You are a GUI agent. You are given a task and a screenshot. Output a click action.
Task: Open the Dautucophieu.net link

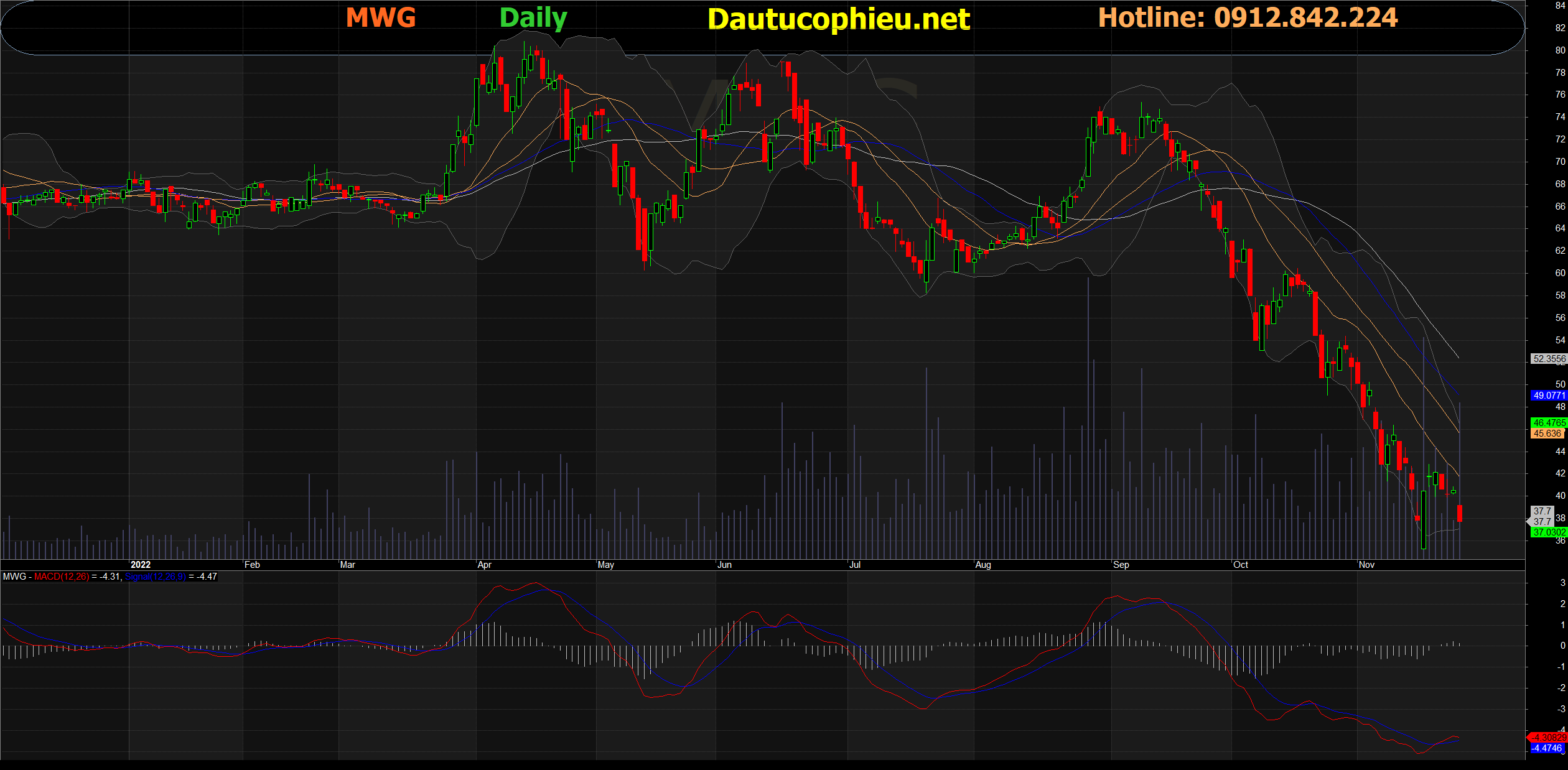(x=838, y=19)
